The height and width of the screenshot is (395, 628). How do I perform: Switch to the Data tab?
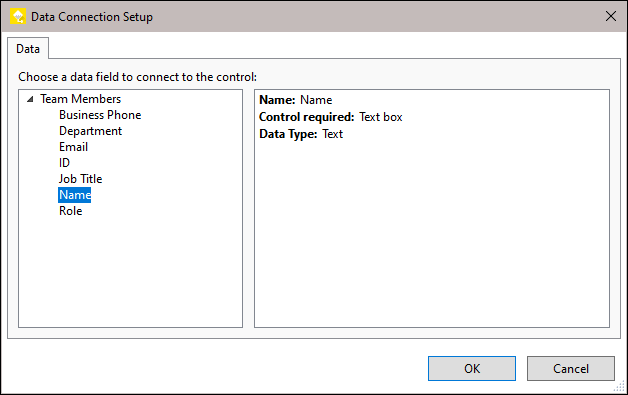tap(28, 49)
